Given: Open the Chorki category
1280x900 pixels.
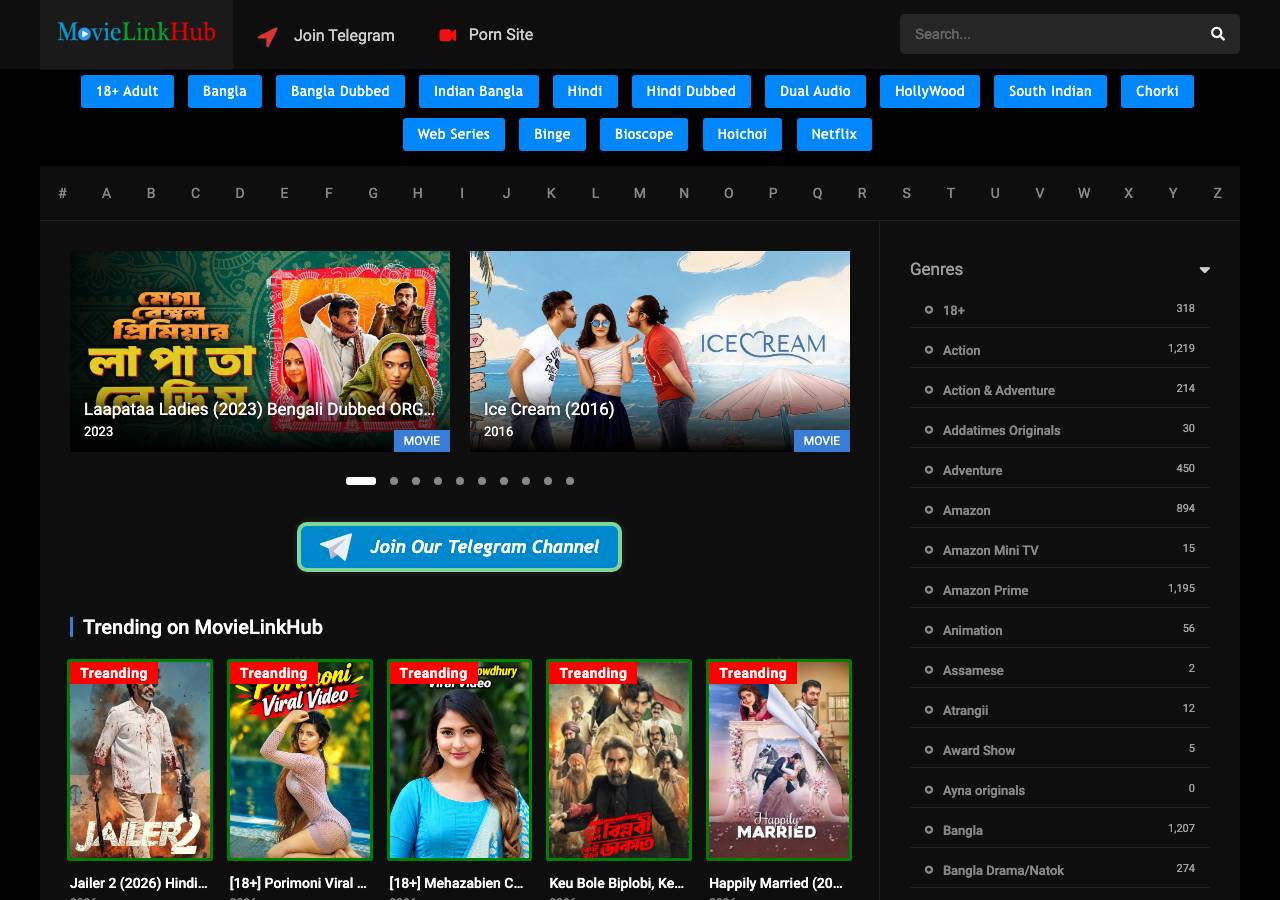Looking at the screenshot, I should coord(1157,91).
